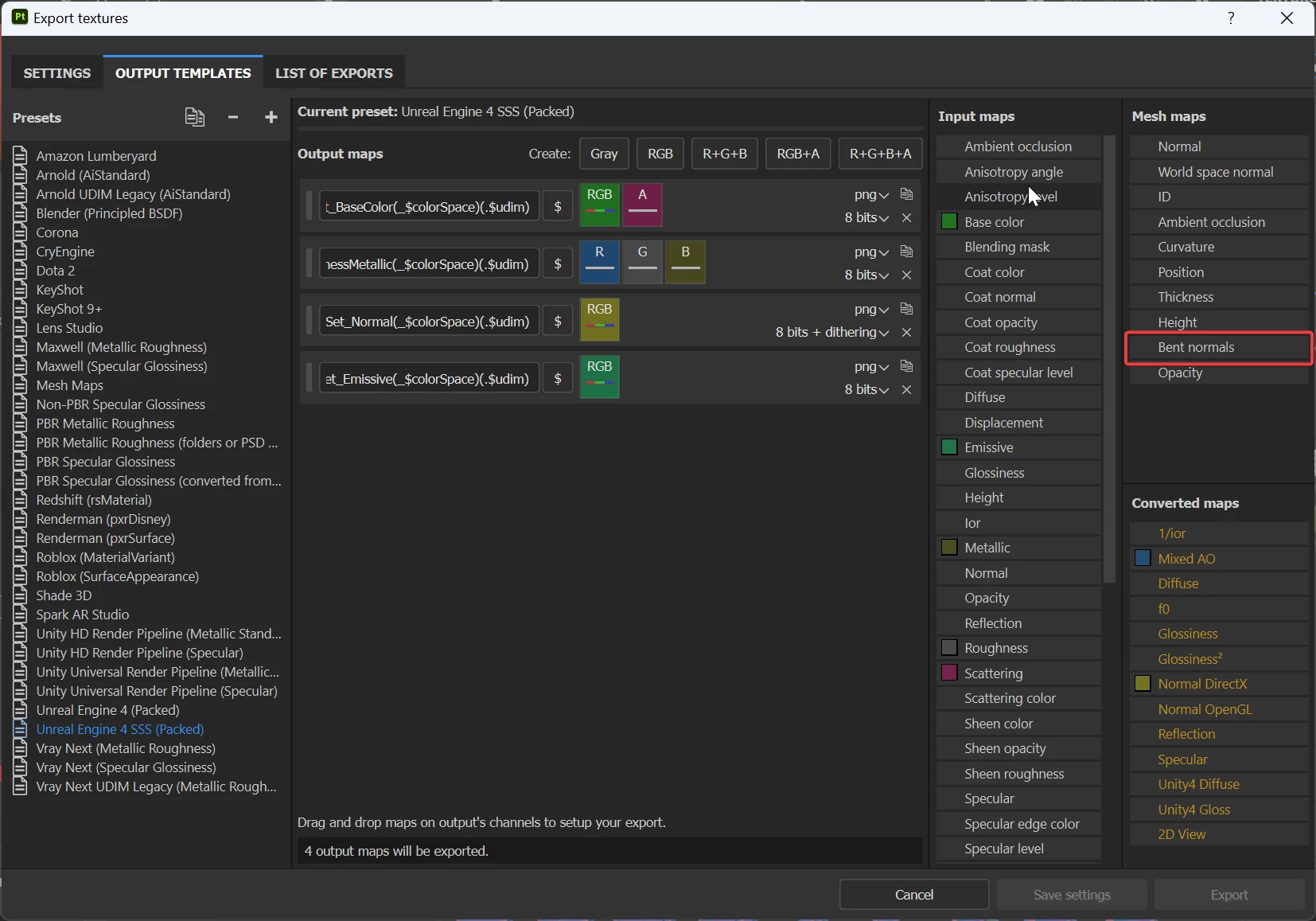Open the png format dropdown for the Emissive map
The height and width of the screenshot is (921, 1316).
(x=871, y=366)
